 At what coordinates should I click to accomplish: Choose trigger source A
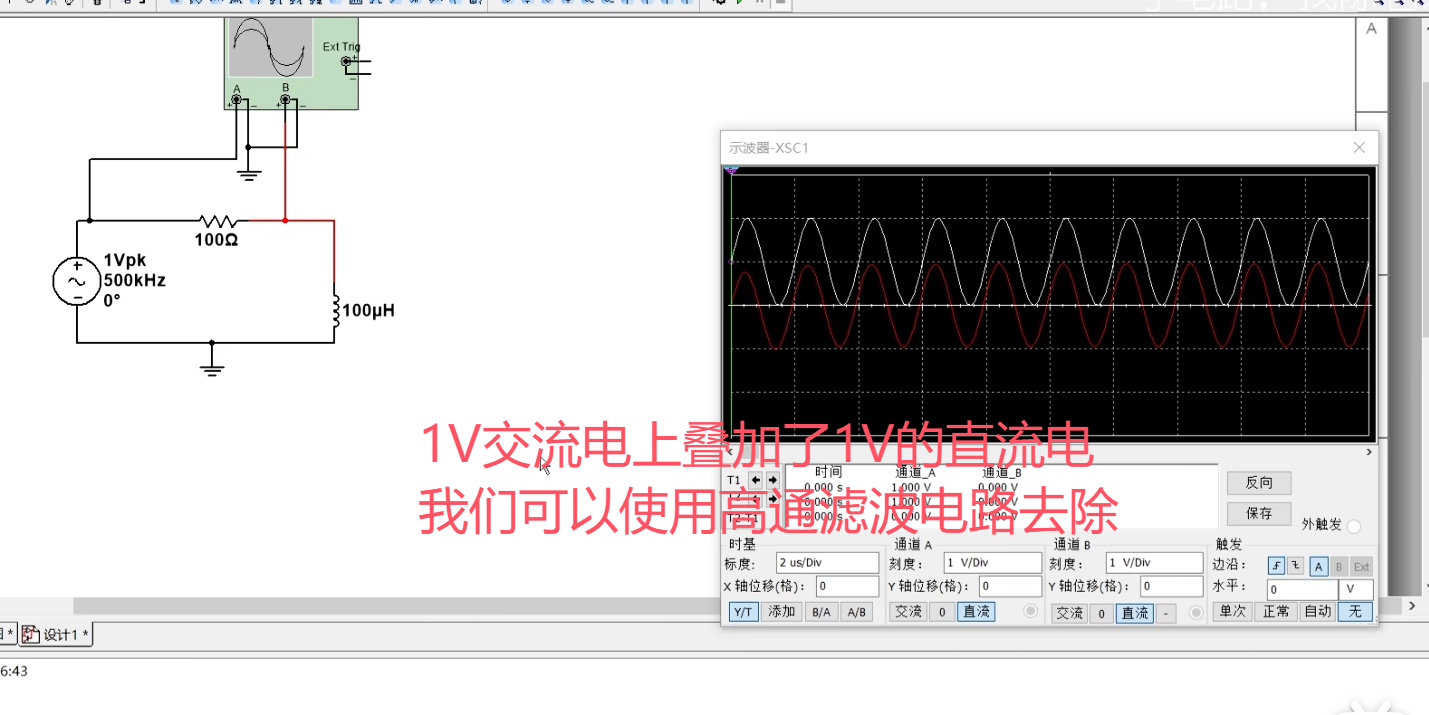click(x=1319, y=566)
